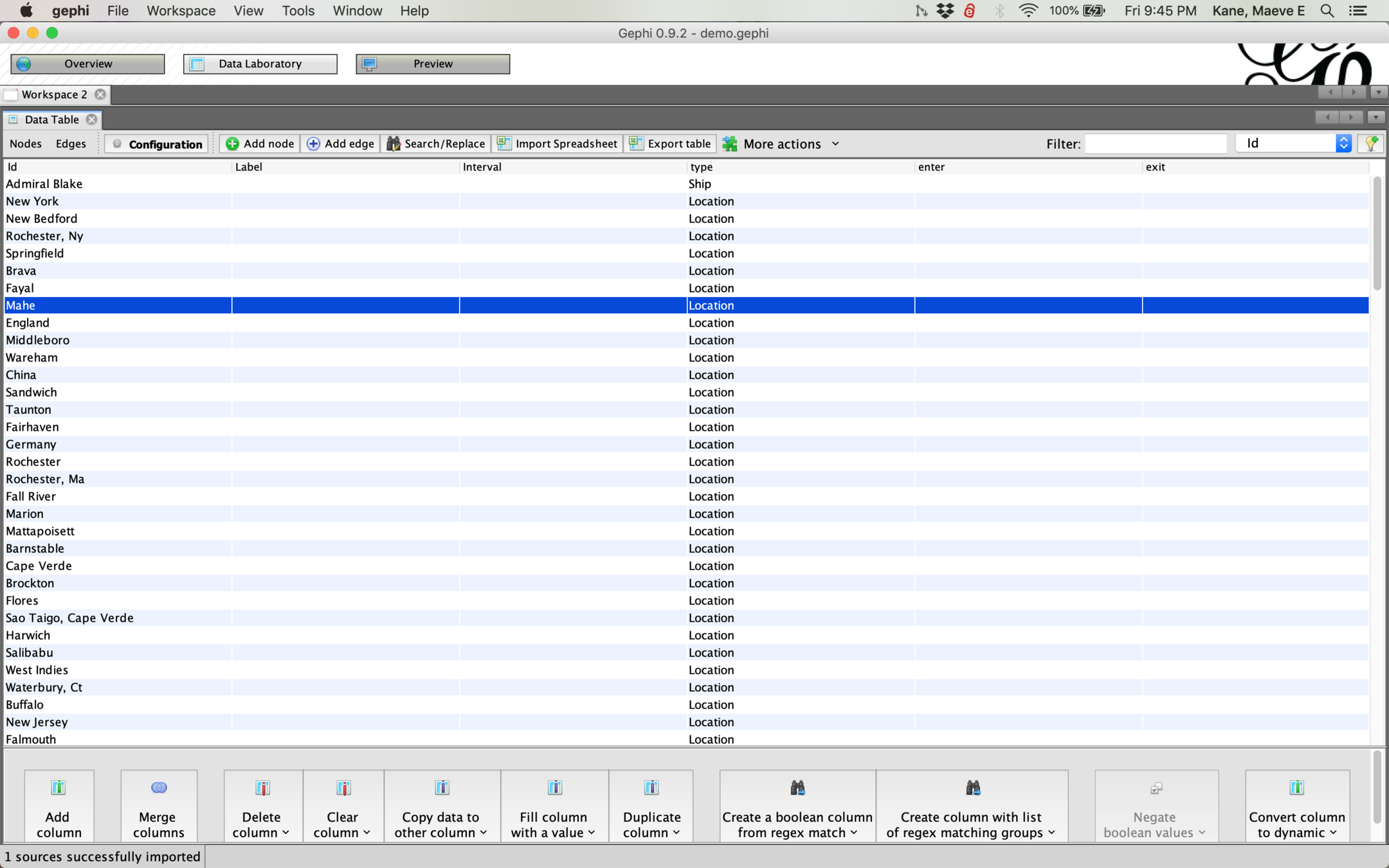Expand the More actions dropdown
This screenshot has width=1389, height=868.
tap(781, 144)
